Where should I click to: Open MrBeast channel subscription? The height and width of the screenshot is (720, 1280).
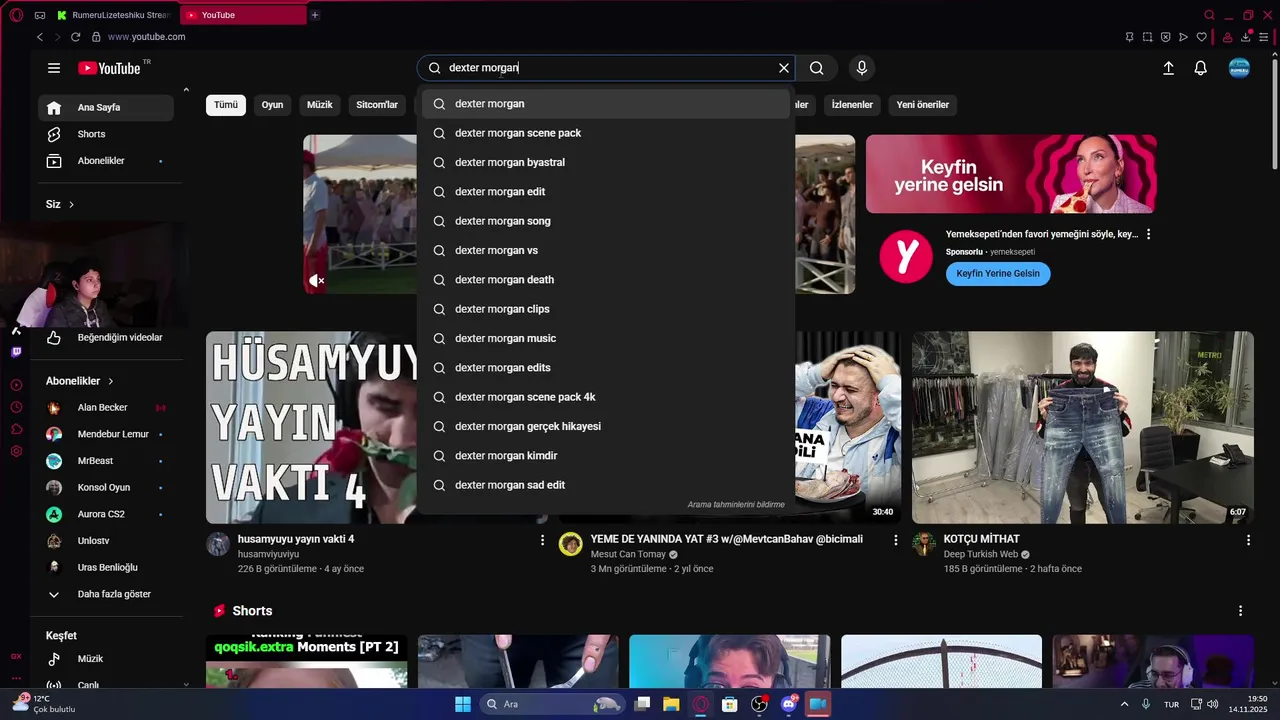click(x=106, y=461)
